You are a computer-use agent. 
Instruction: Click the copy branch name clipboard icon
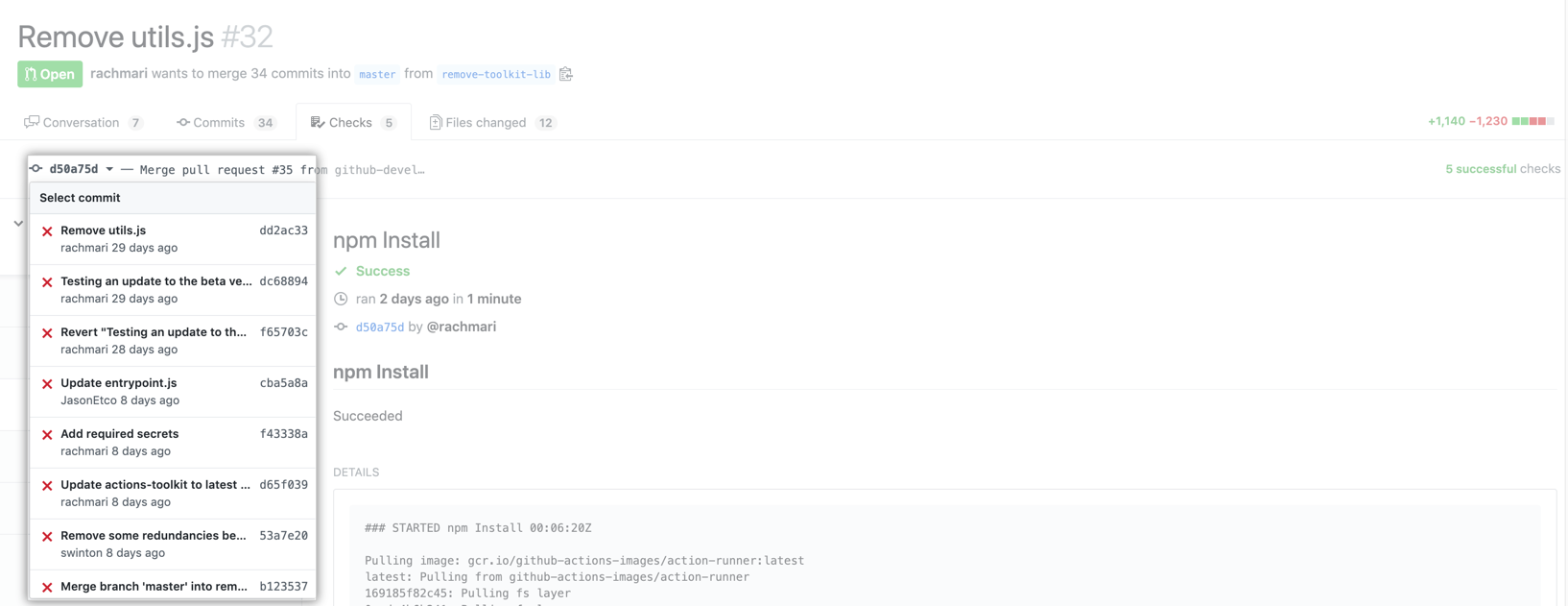tap(566, 74)
